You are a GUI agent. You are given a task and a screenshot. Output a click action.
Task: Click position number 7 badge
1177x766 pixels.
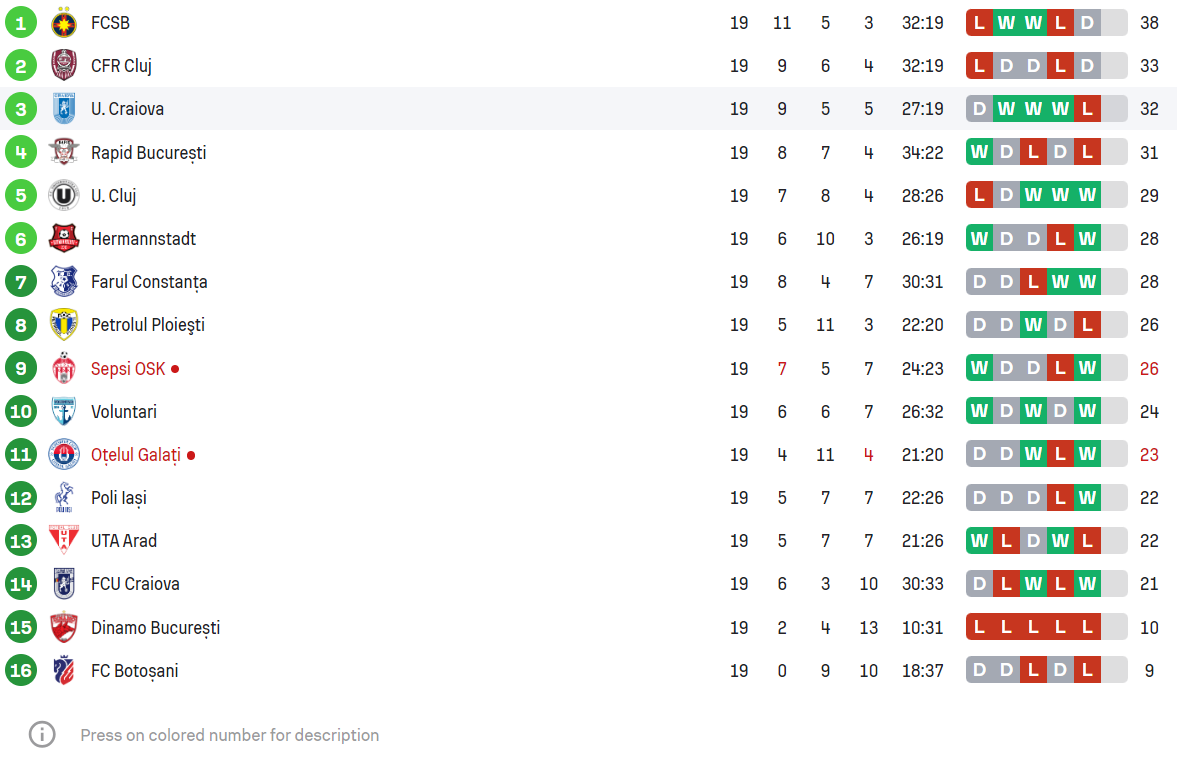coord(20,282)
